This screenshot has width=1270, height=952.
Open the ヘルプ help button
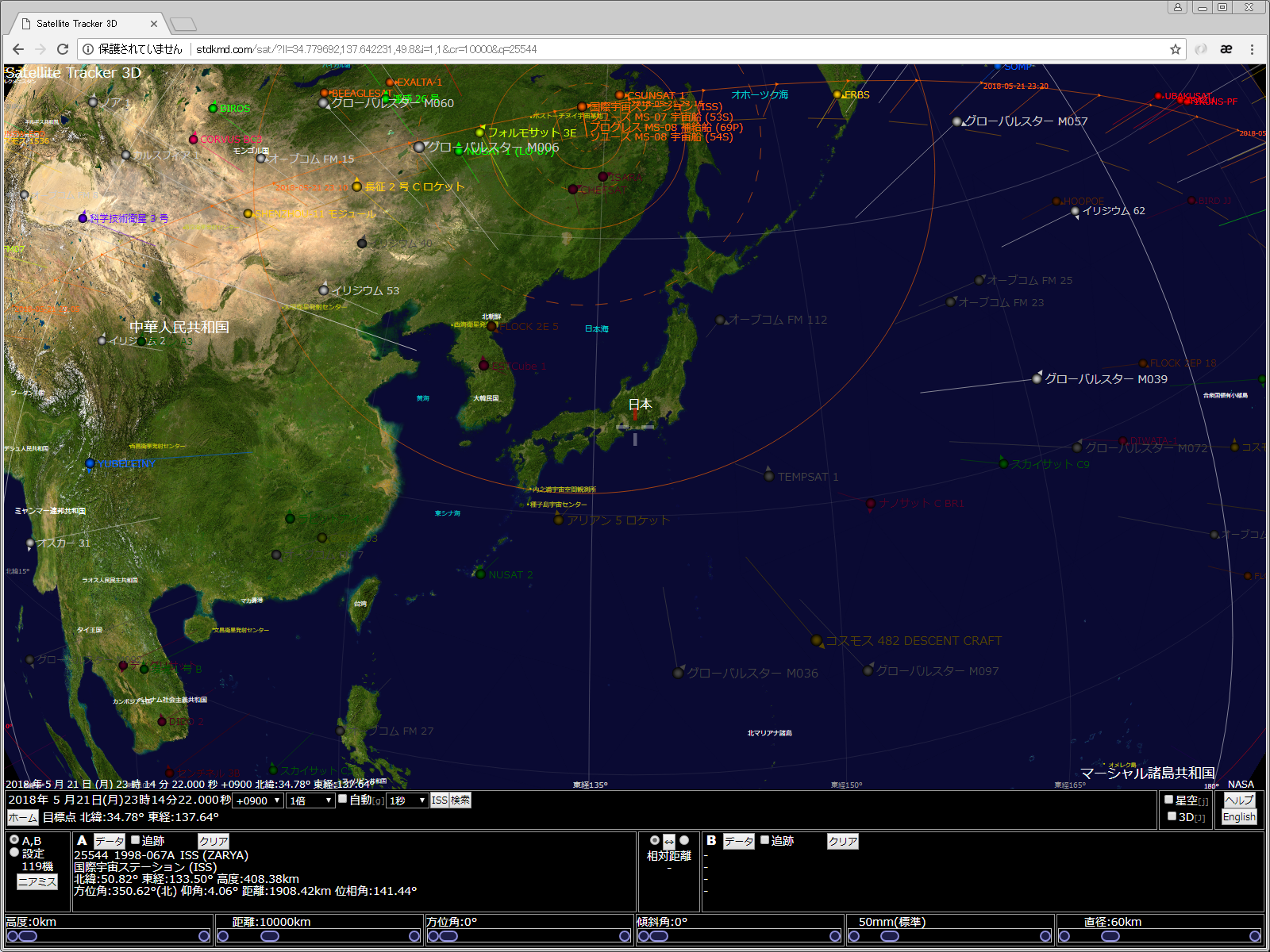[x=1239, y=800]
